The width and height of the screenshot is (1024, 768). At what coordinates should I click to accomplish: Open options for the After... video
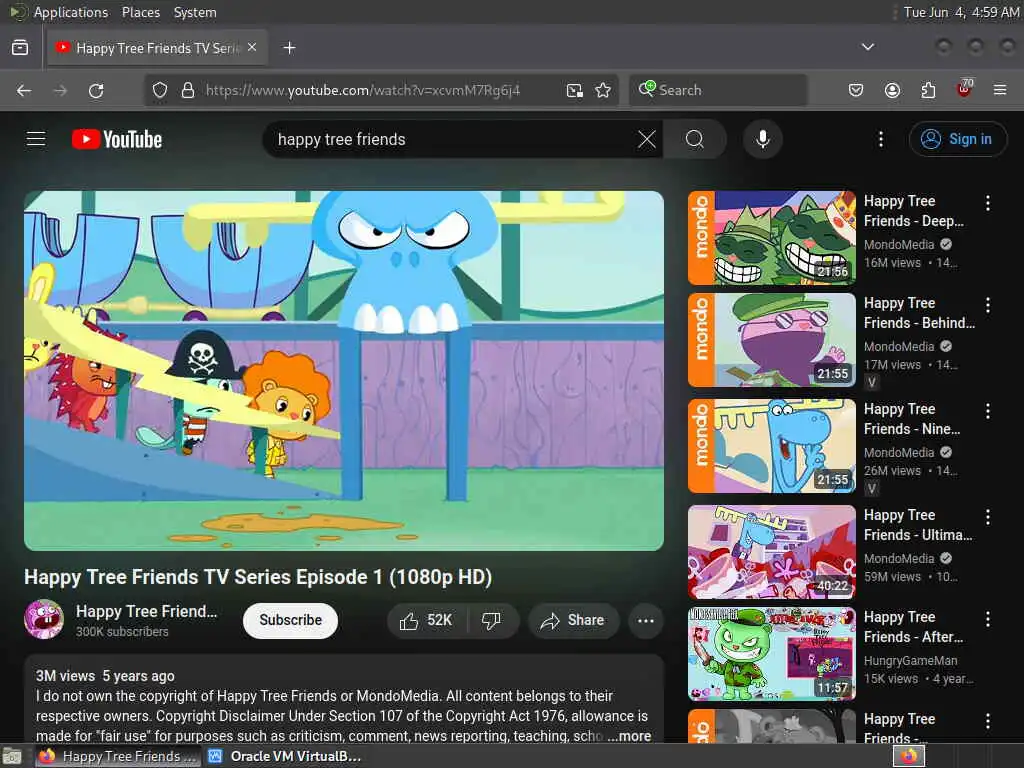[x=987, y=619]
